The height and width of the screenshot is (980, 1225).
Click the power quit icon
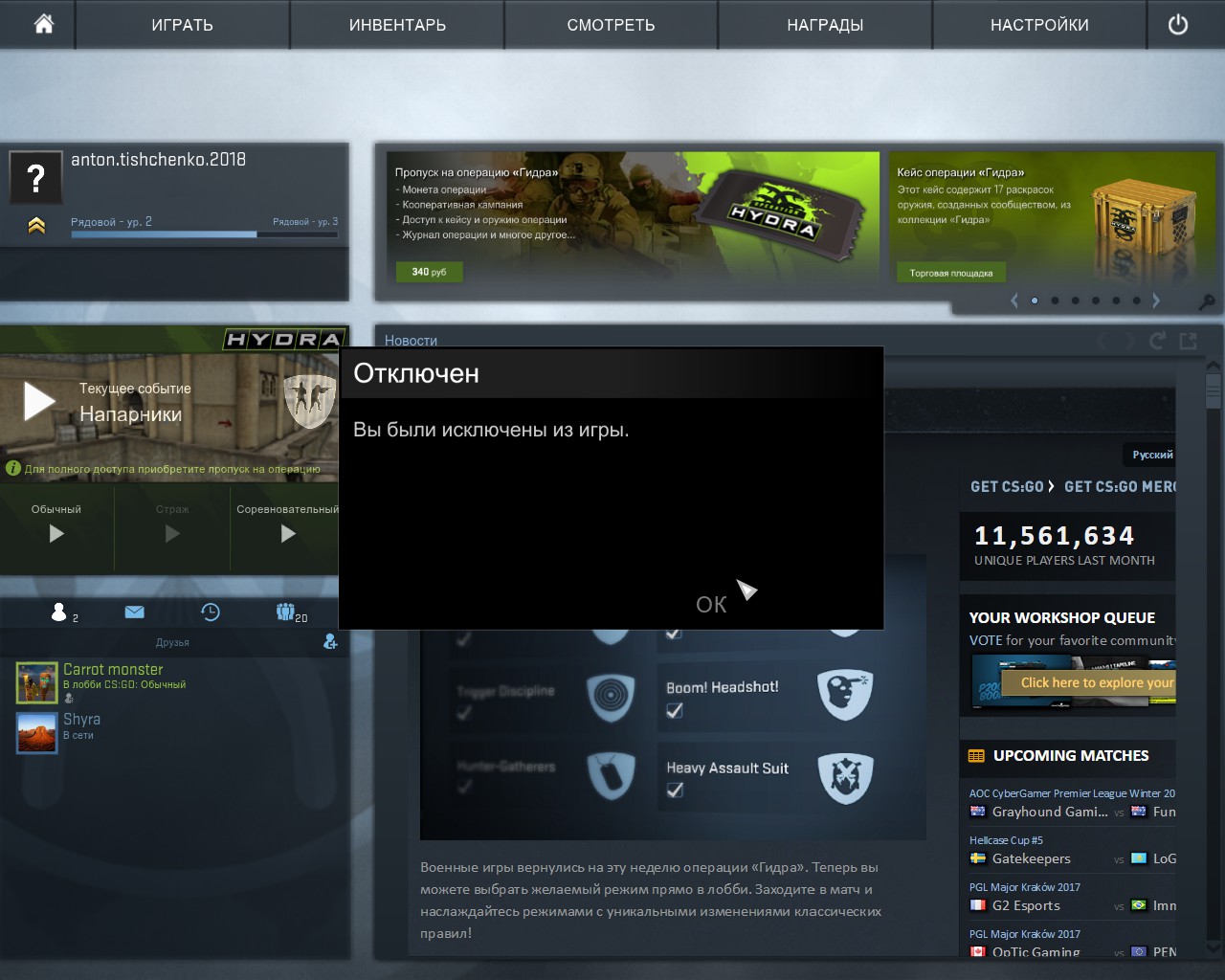pyautogui.click(x=1178, y=25)
